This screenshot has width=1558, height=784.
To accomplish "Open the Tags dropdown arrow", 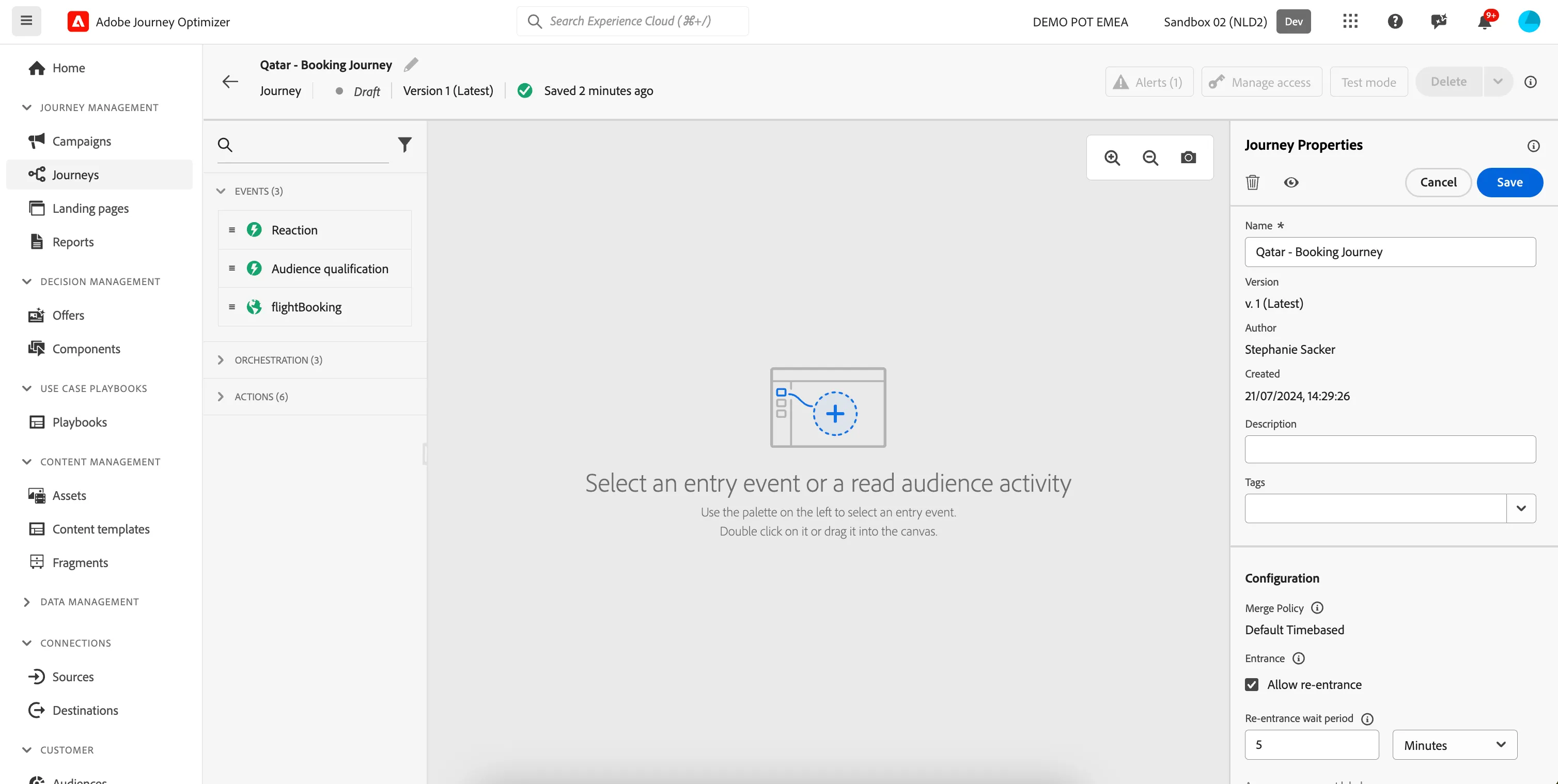I will pos(1520,508).
